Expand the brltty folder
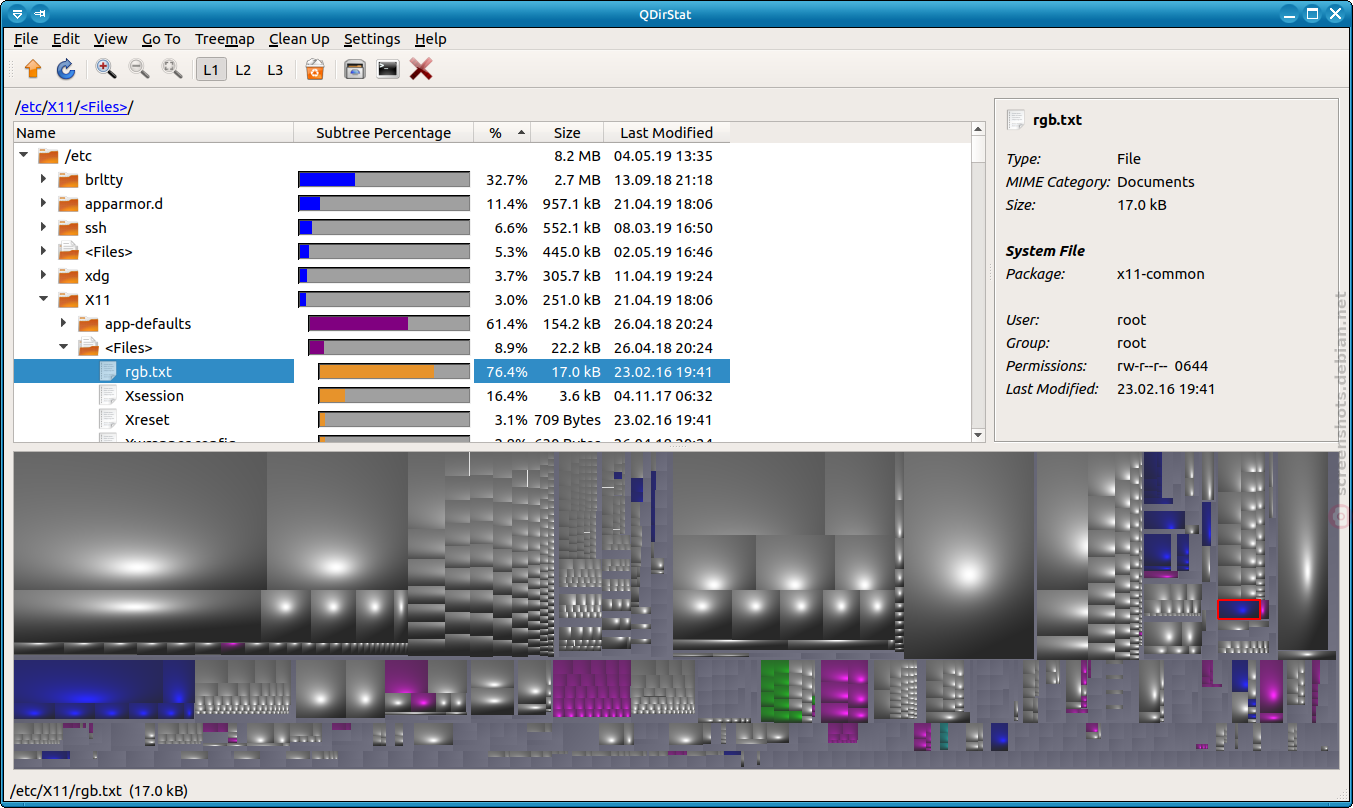 point(44,180)
